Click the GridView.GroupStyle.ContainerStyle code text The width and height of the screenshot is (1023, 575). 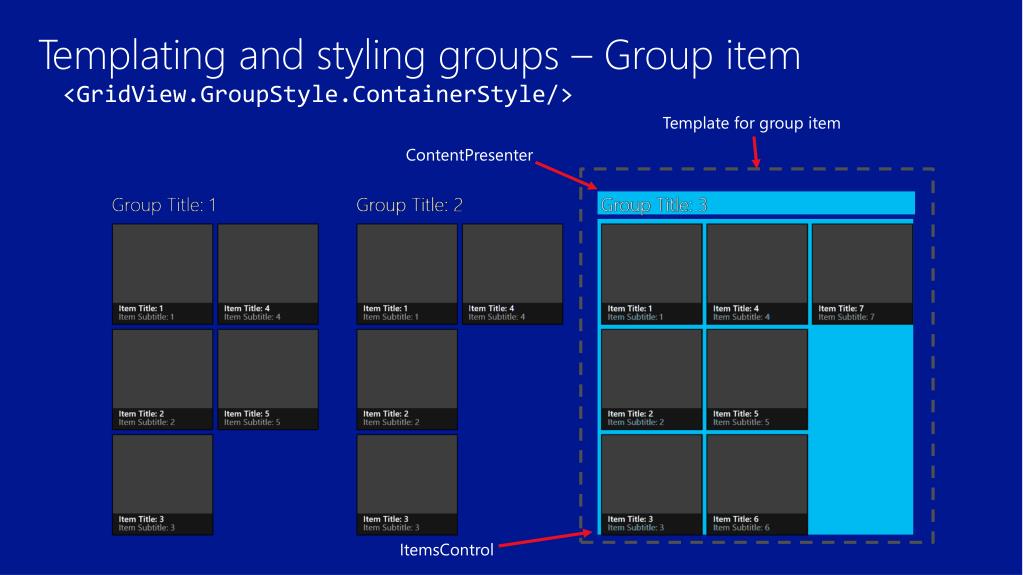(318, 95)
